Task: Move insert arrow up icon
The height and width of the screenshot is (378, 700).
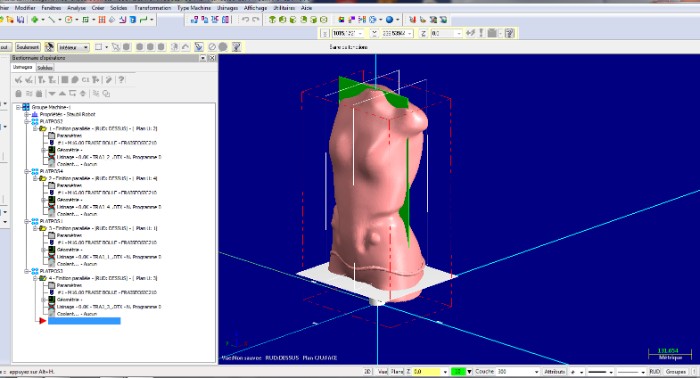Action: pyautogui.click(x=62, y=94)
